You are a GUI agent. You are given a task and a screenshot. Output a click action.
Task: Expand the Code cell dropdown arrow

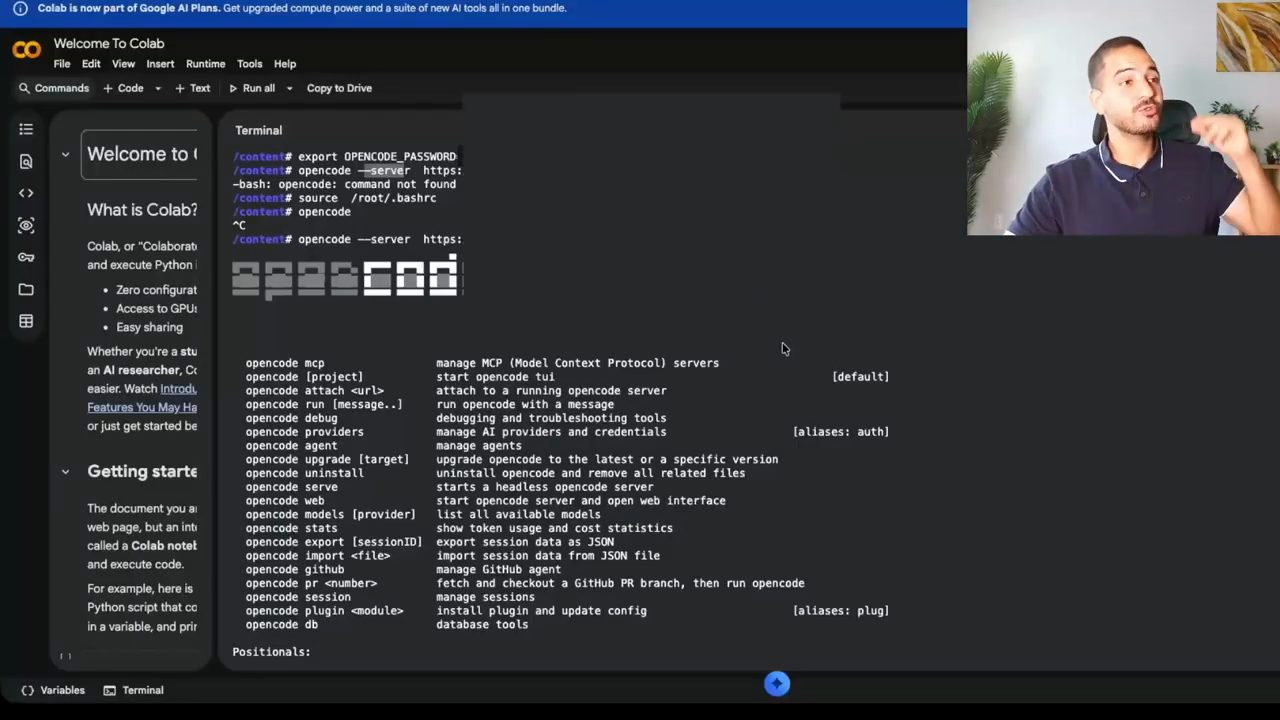pyautogui.click(x=157, y=88)
